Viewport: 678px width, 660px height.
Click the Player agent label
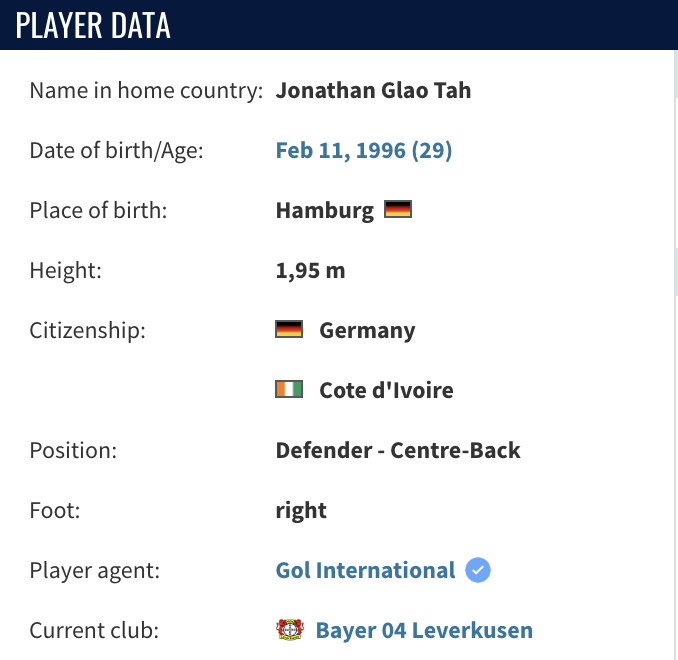click(x=95, y=570)
